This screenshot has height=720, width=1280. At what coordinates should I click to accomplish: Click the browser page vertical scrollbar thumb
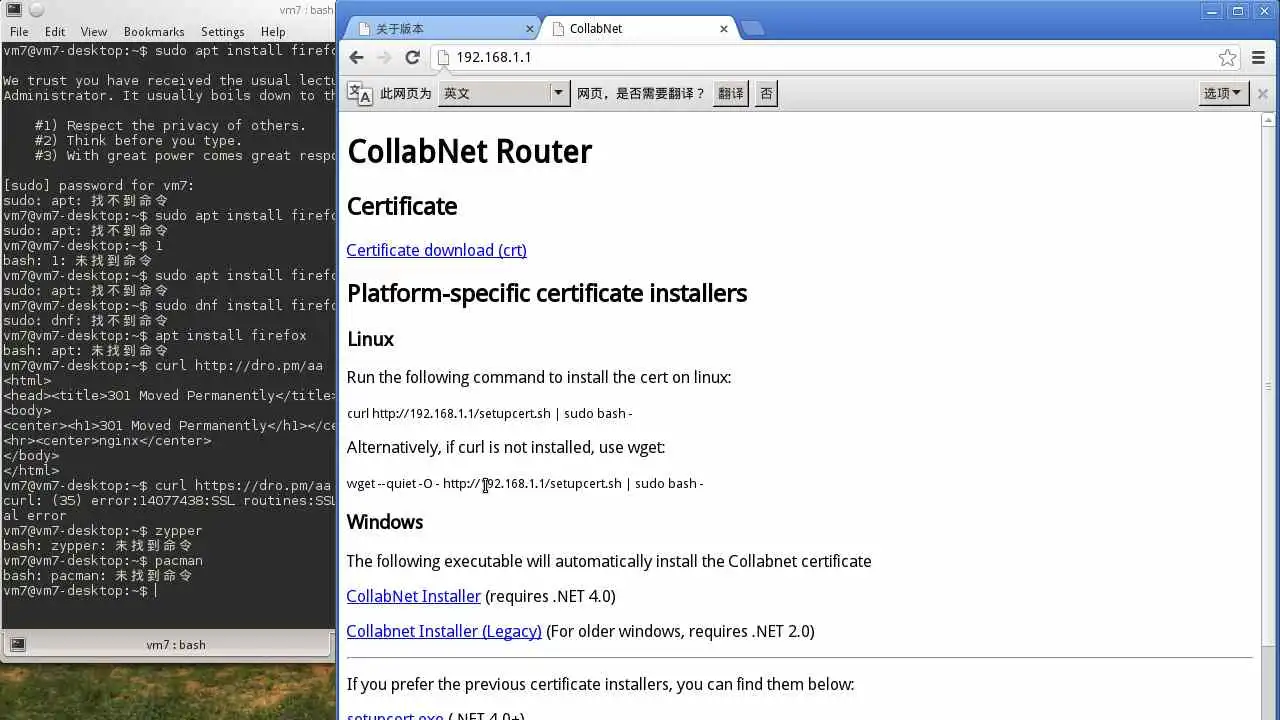tap(1269, 385)
